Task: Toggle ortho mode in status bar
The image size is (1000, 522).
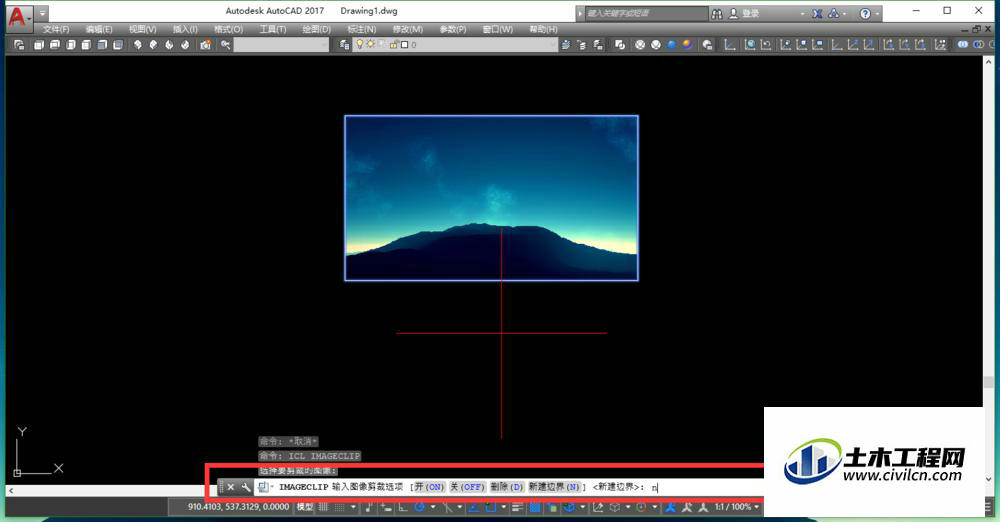Action: (403, 507)
